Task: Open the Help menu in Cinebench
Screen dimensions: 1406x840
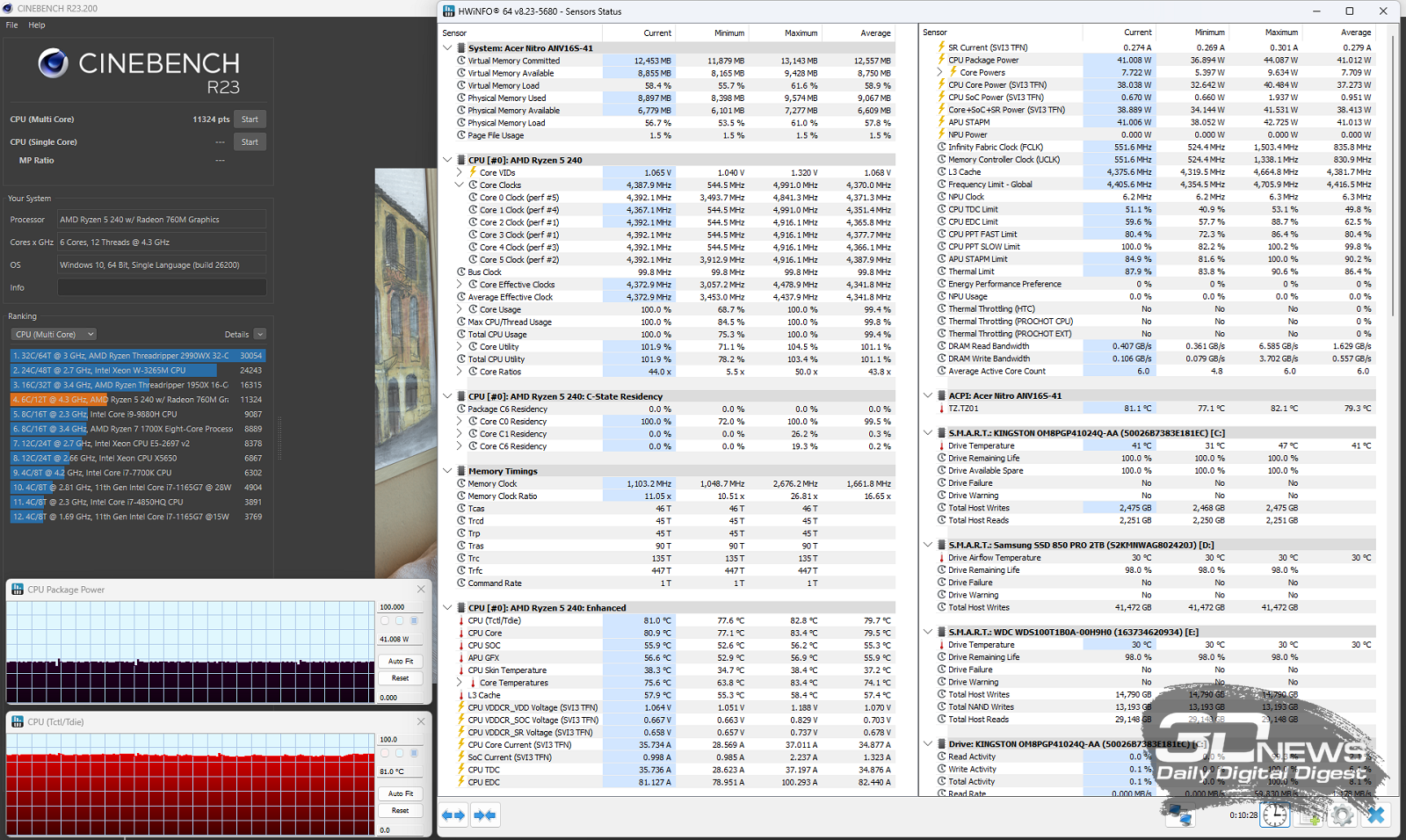Action: coord(37,25)
